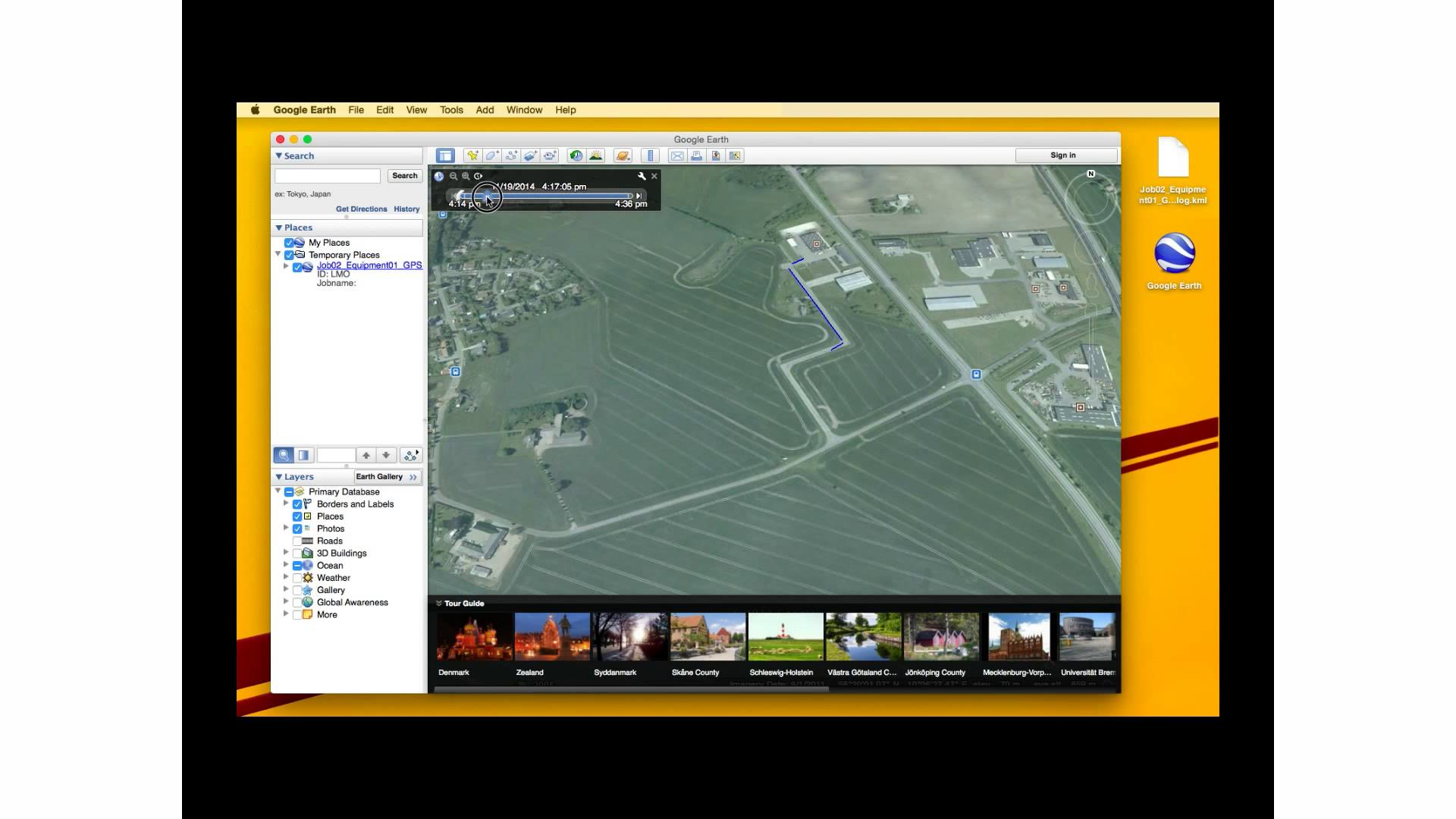The image size is (1456, 819).
Task: Open the Denmark tour guide thumbnail
Action: [x=473, y=635]
